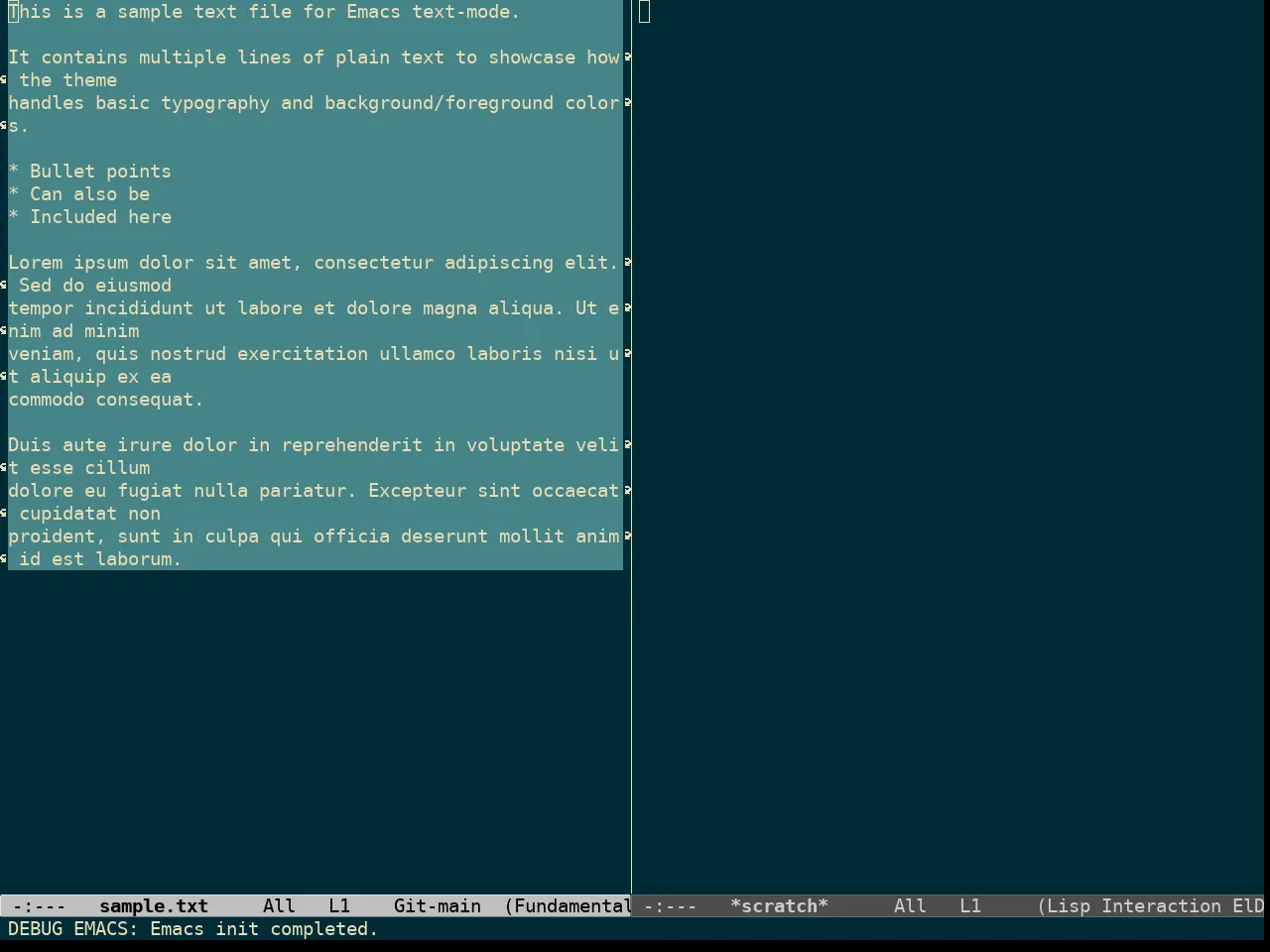1270x952 pixels.
Task: Click sample.txt mode line status flags -:---
Action: [x=40, y=905]
